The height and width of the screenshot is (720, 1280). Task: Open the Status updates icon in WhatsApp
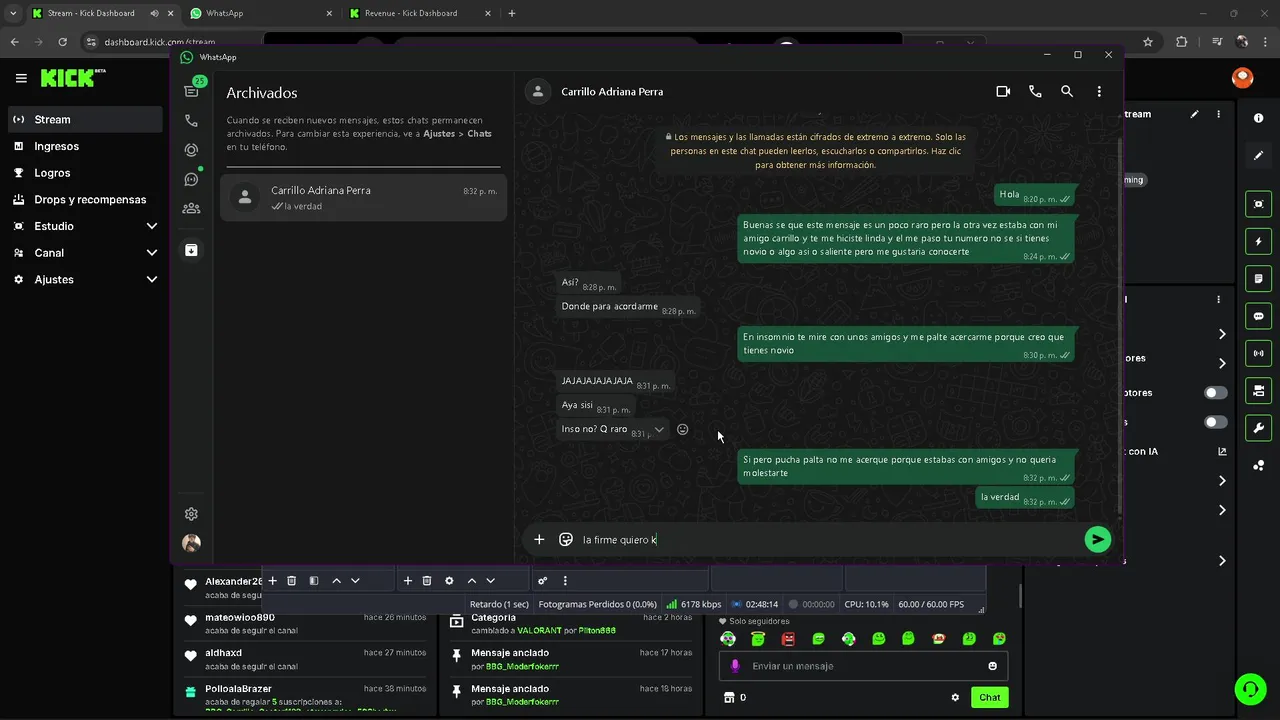click(191, 150)
